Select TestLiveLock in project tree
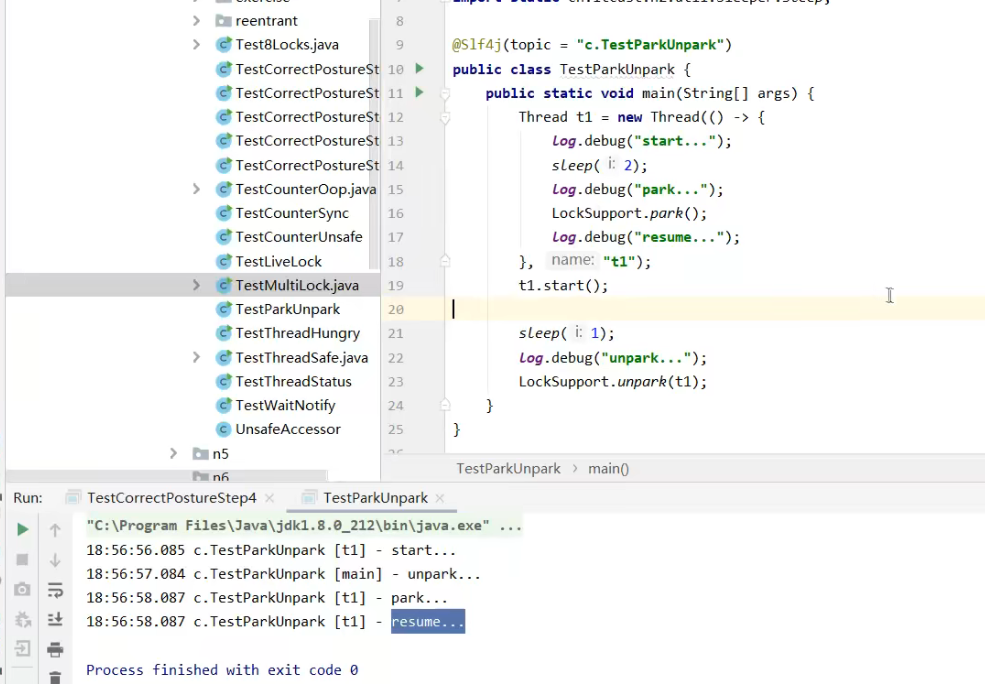 click(278, 261)
